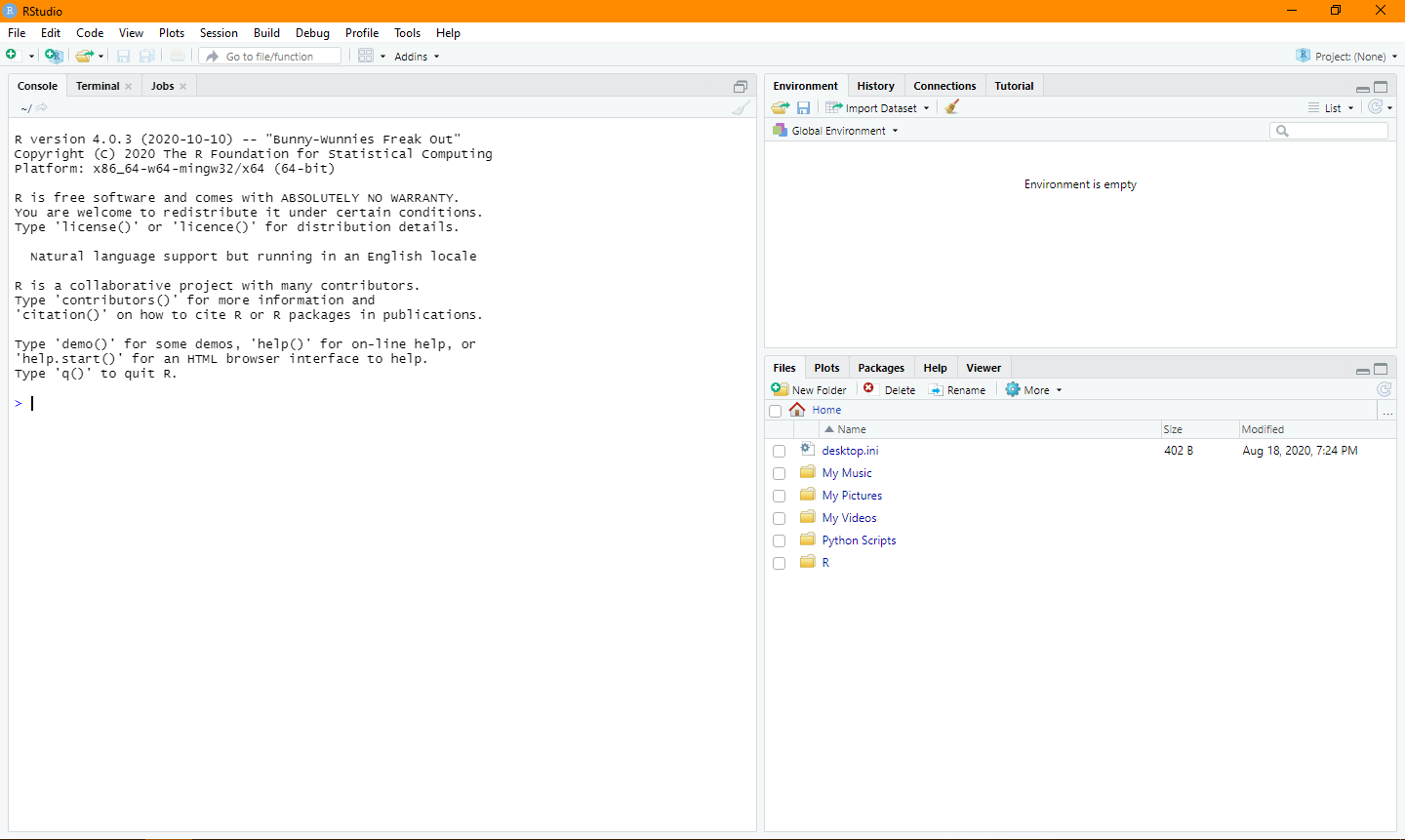Click the Open File folder icon
Image resolution: width=1405 pixels, height=840 pixels.
tap(85, 56)
